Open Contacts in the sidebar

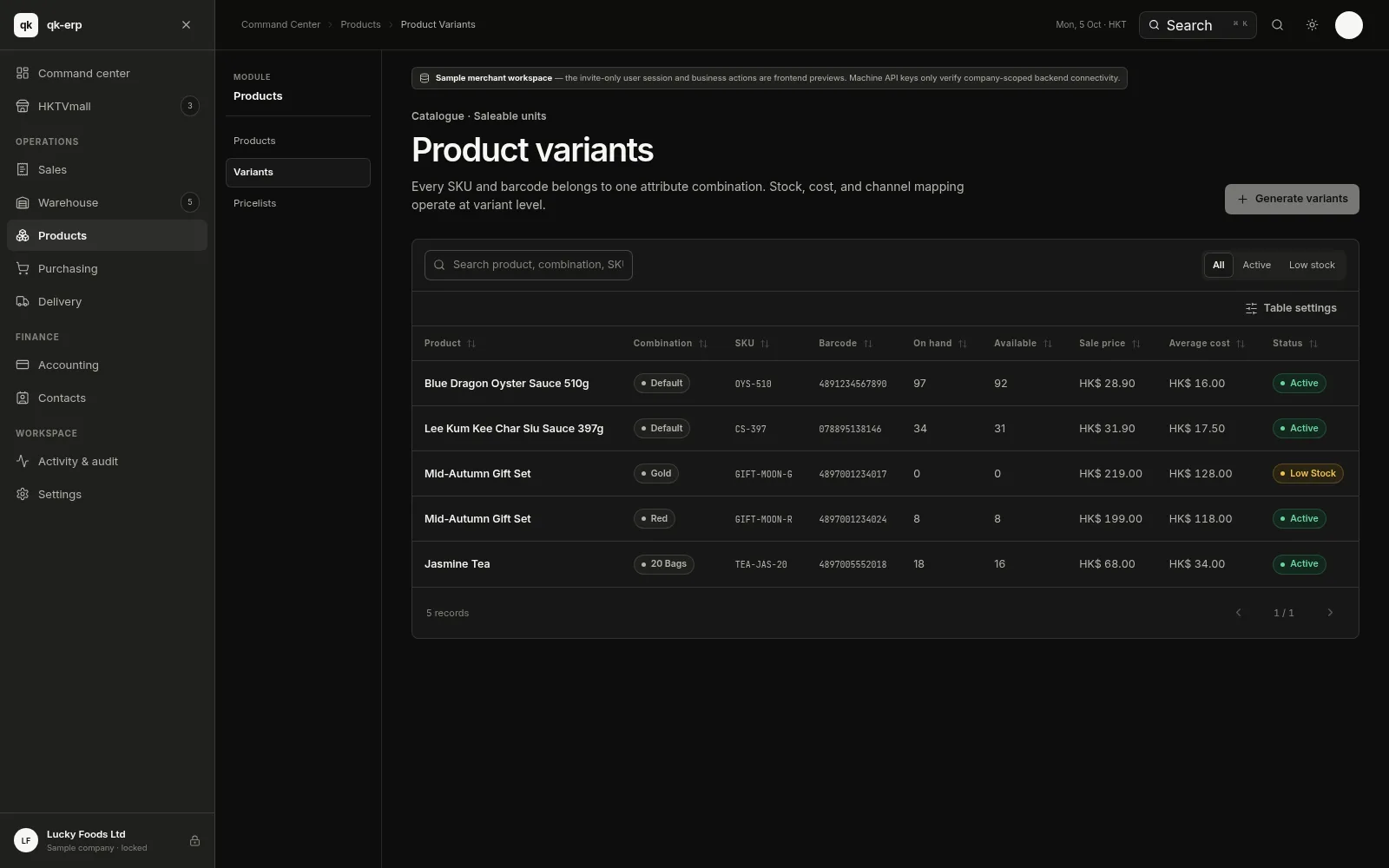click(107, 398)
